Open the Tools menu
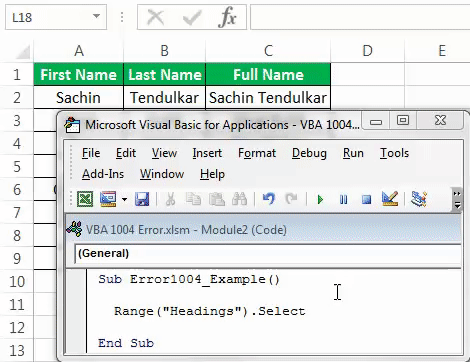Screen dimensions: 470x362 [394, 153]
